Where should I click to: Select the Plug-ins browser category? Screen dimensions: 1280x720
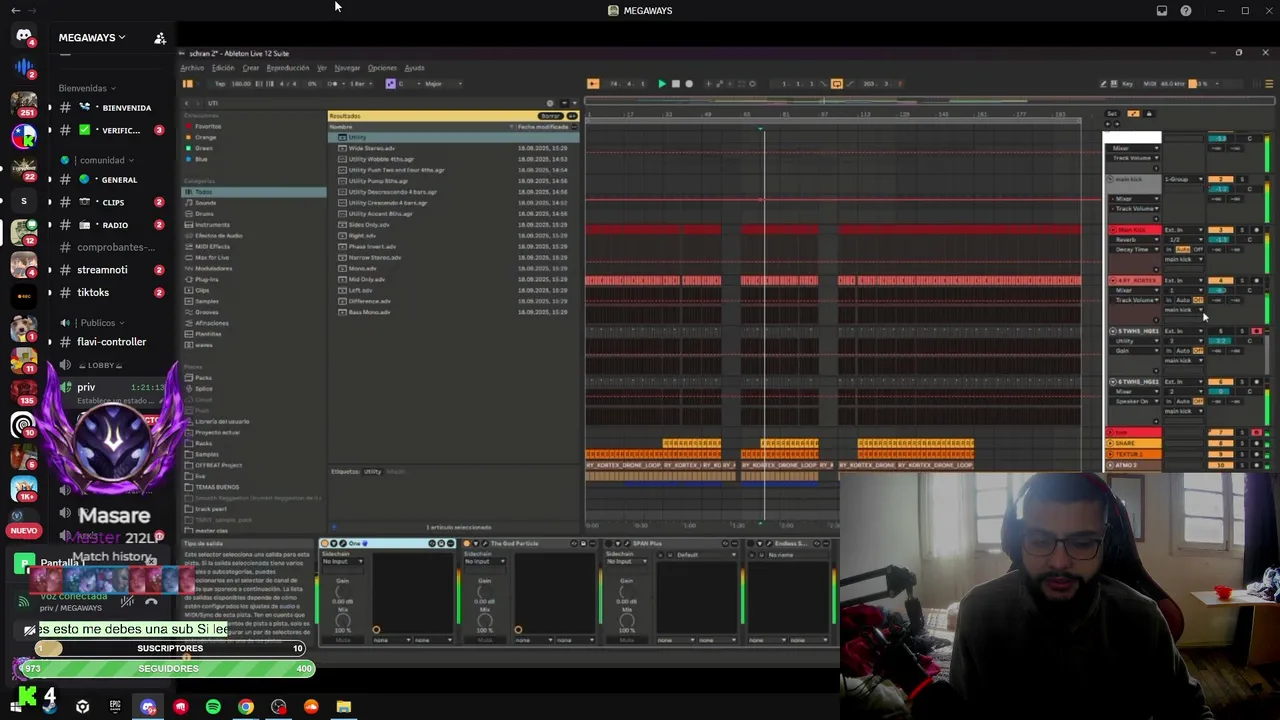[206, 279]
